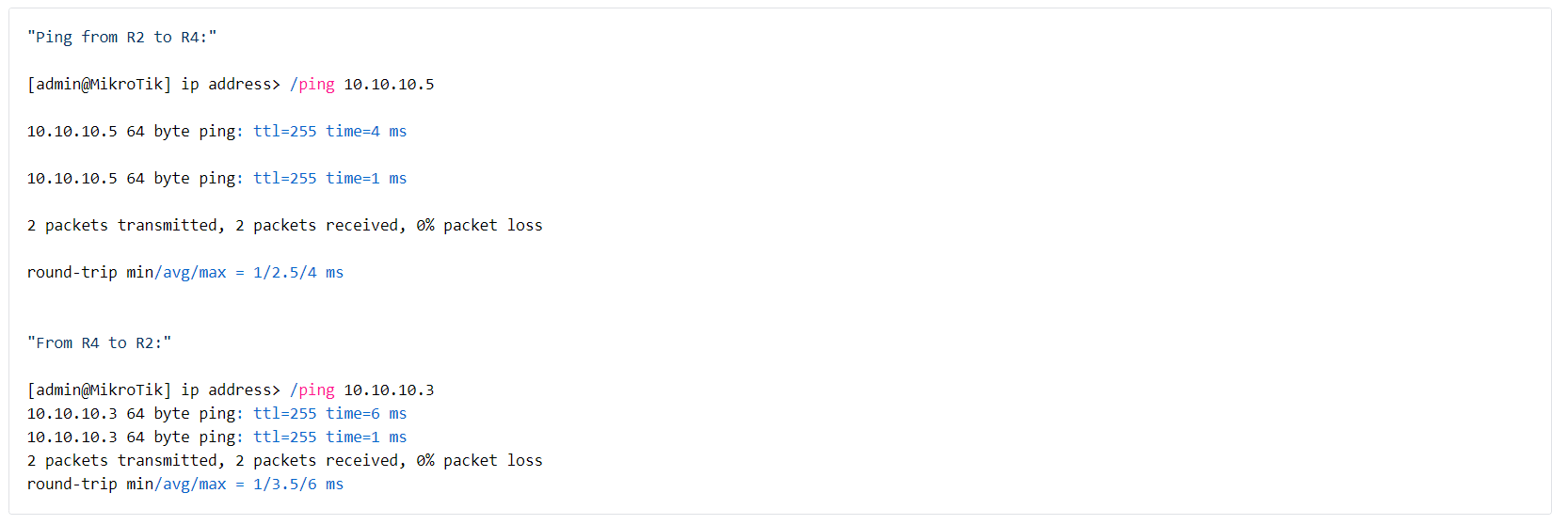1568x525 pixels.
Task: Click the first "ip address>" prompt text
Action: click(231, 84)
